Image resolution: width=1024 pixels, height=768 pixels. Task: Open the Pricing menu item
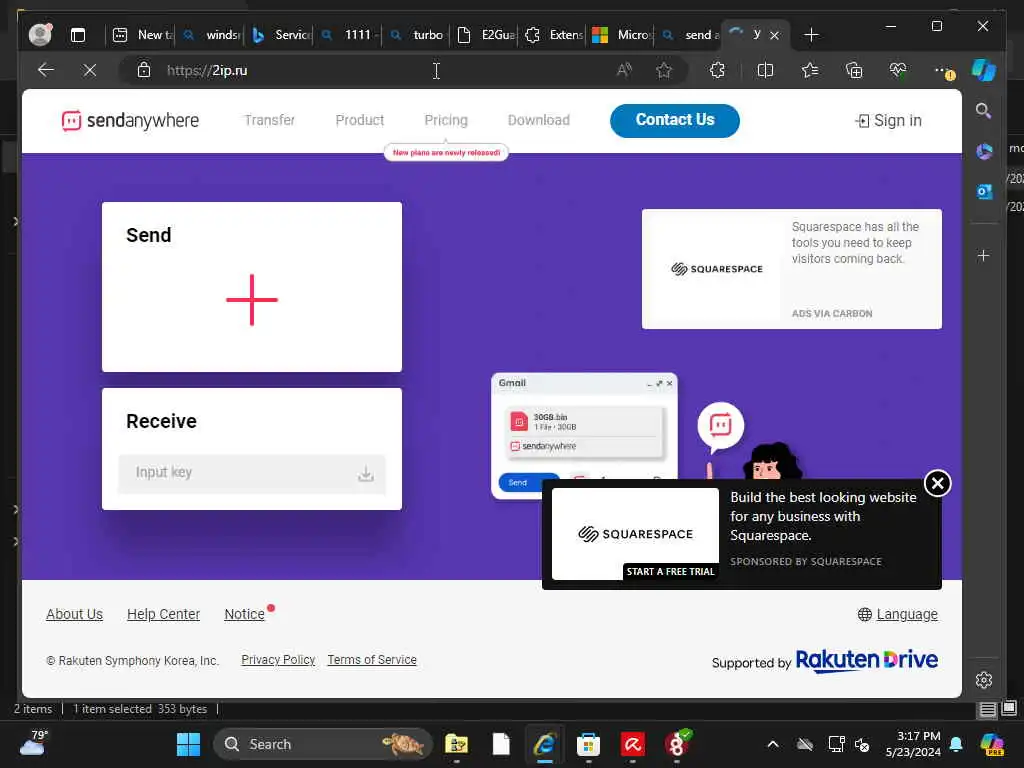click(446, 120)
